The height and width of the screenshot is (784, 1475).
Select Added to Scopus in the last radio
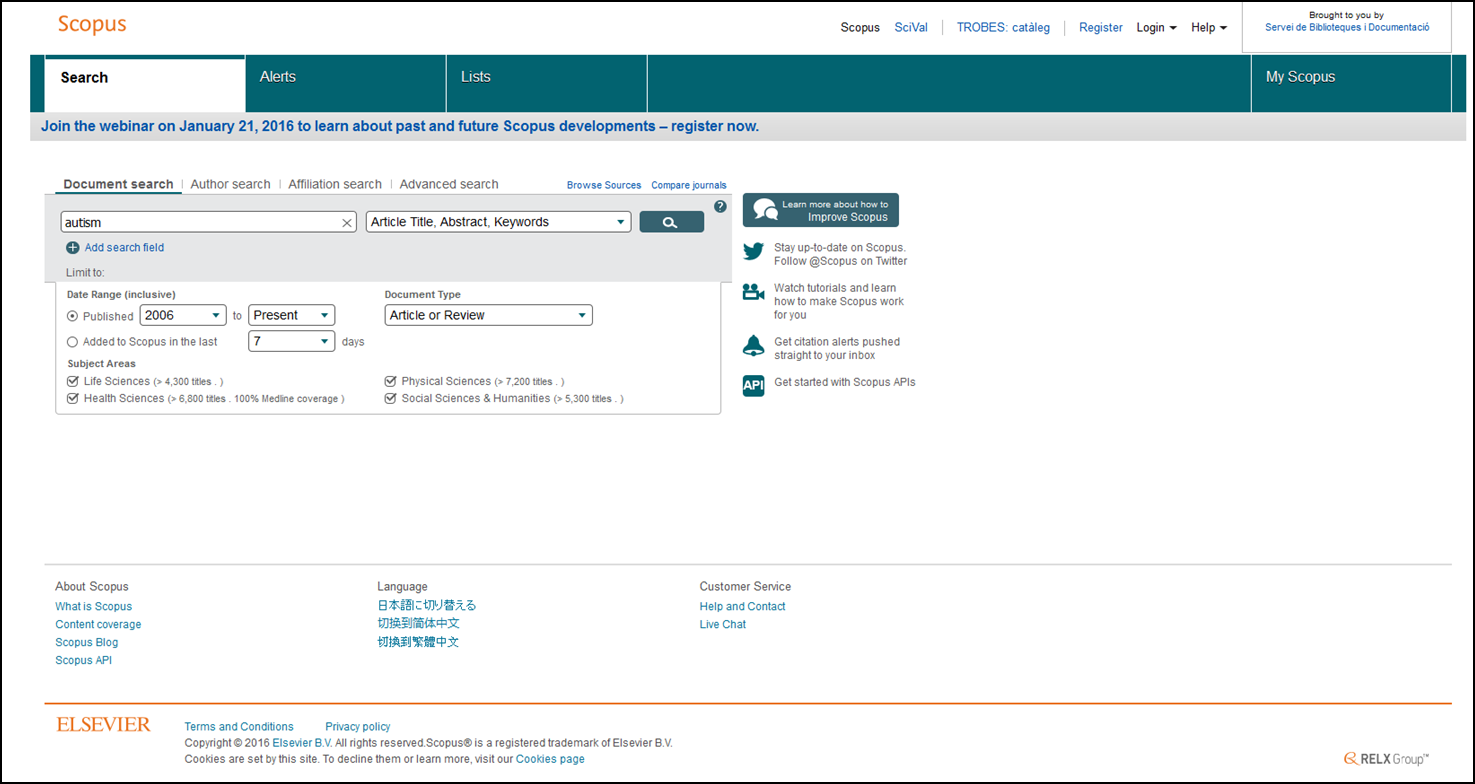tap(73, 342)
